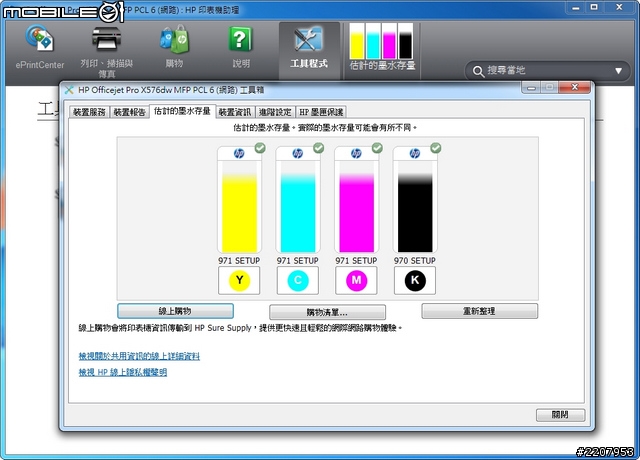The image size is (640, 460).
Task: Click the HP logo on black cartridge
Action: 415,153
